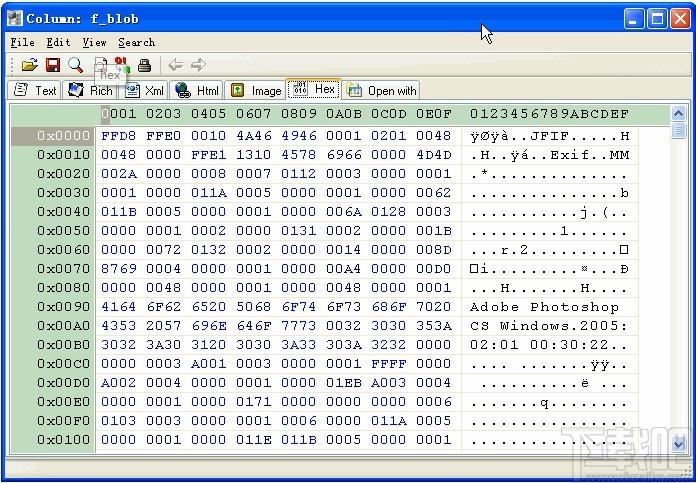Screen dimensions: 696x483
Task: Click hex value 002A in row 0x0020
Action: (x=119, y=174)
